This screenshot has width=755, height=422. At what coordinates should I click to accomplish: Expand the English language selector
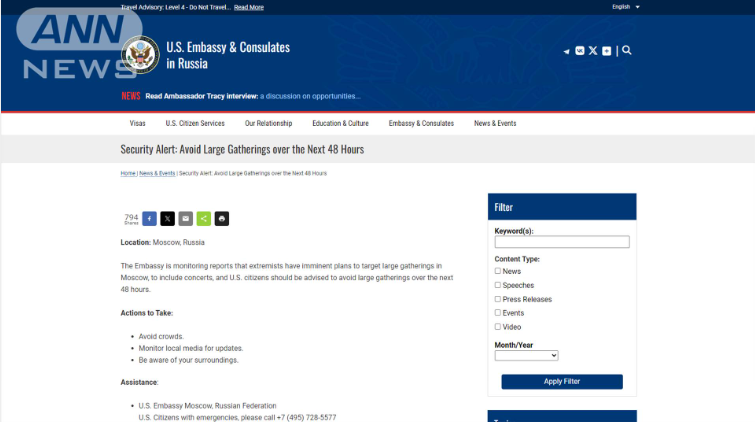tap(625, 7)
